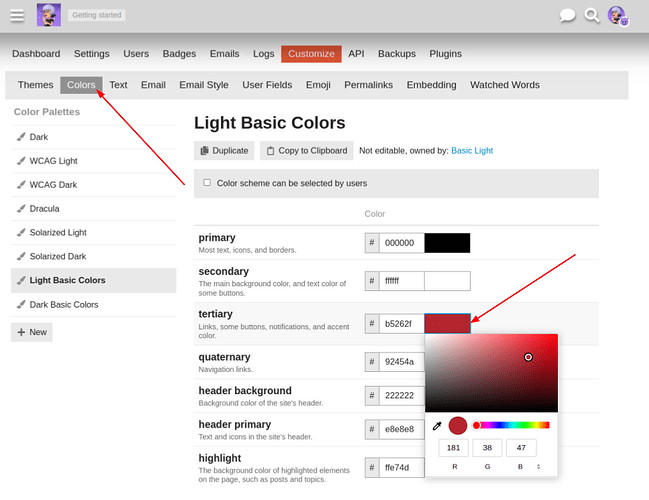This screenshot has height=500, width=649.
Task: Click brush icon beside Dracula
Action: point(21,209)
